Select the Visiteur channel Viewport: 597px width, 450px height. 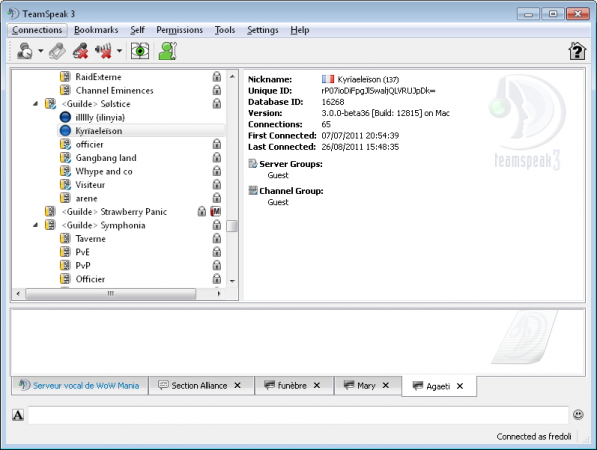tap(90, 185)
